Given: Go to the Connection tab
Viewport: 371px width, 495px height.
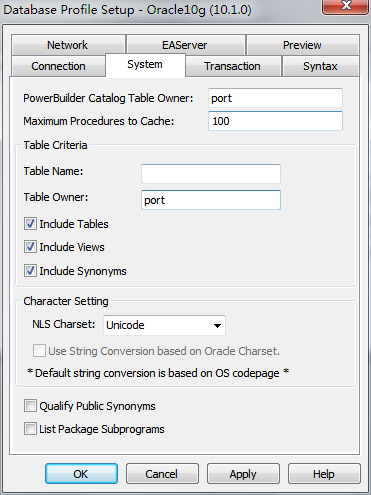Looking at the screenshot, I should tap(58, 66).
